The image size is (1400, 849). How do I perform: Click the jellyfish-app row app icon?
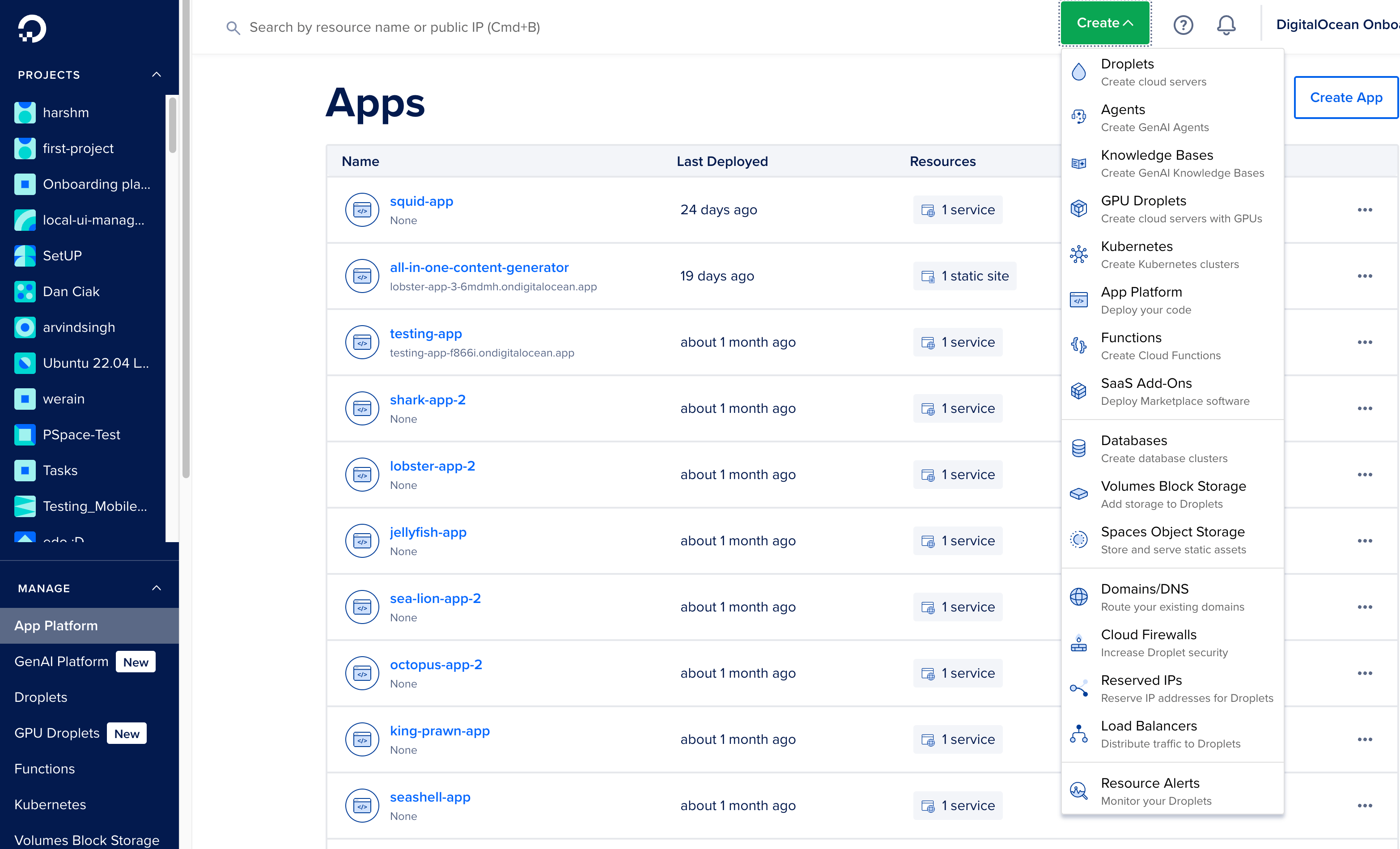point(362,540)
